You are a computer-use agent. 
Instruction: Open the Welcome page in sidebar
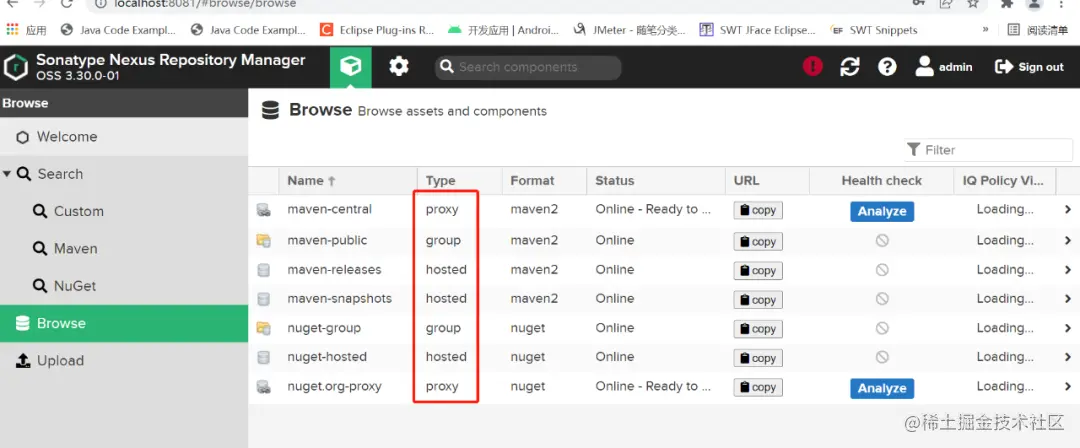[124, 137]
